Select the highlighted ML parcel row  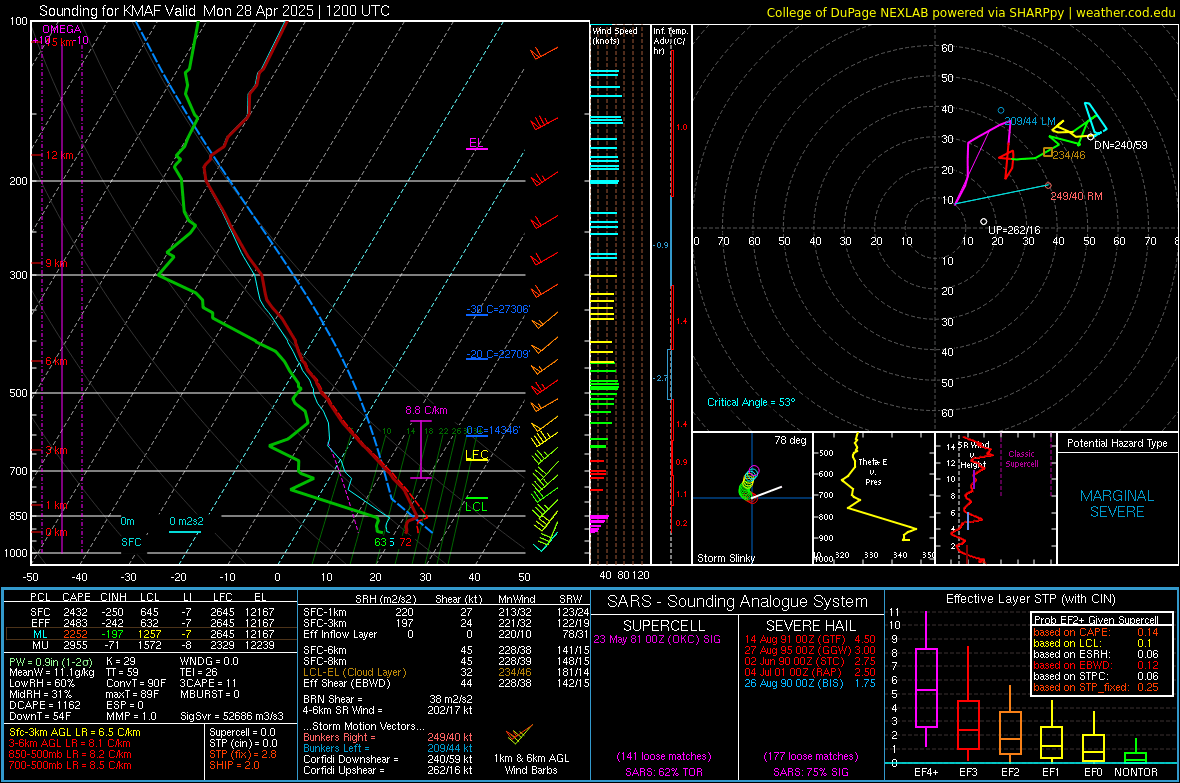click(x=151, y=634)
